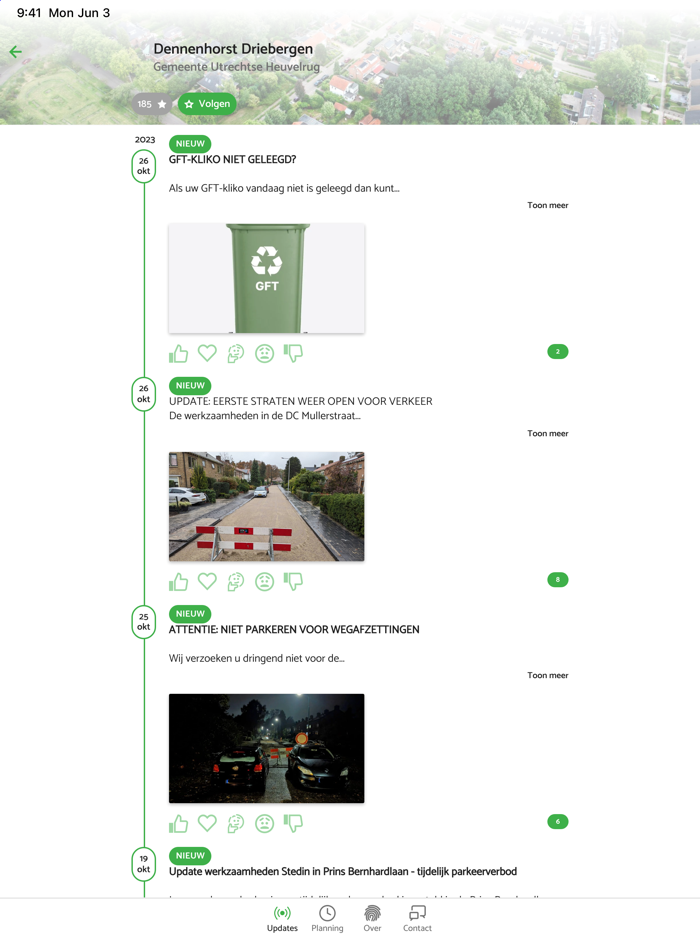Viewport: 700px width, 934px height.
Task: Open ATTENTIE: NIET PARKEREN title
Action: pyautogui.click(x=294, y=630)
